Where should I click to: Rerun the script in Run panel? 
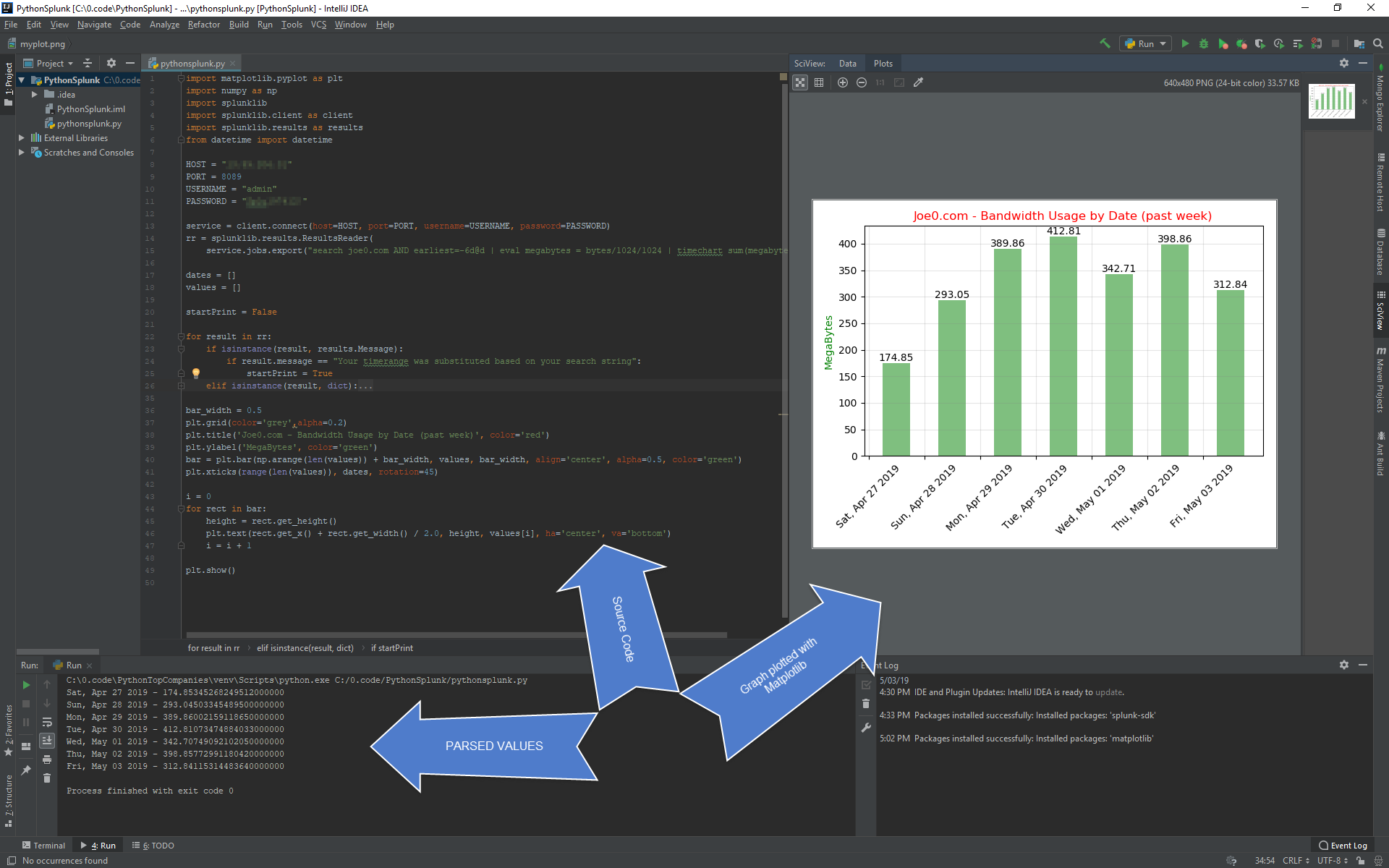point(26,684)
